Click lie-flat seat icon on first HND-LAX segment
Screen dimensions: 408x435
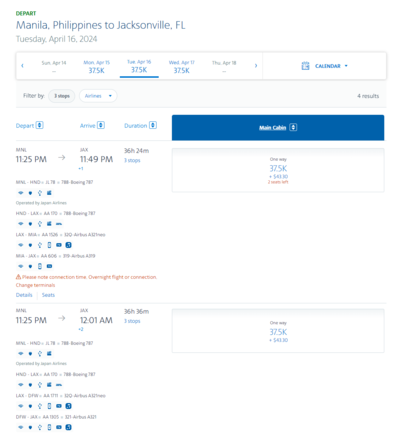[x=59, y=224]
